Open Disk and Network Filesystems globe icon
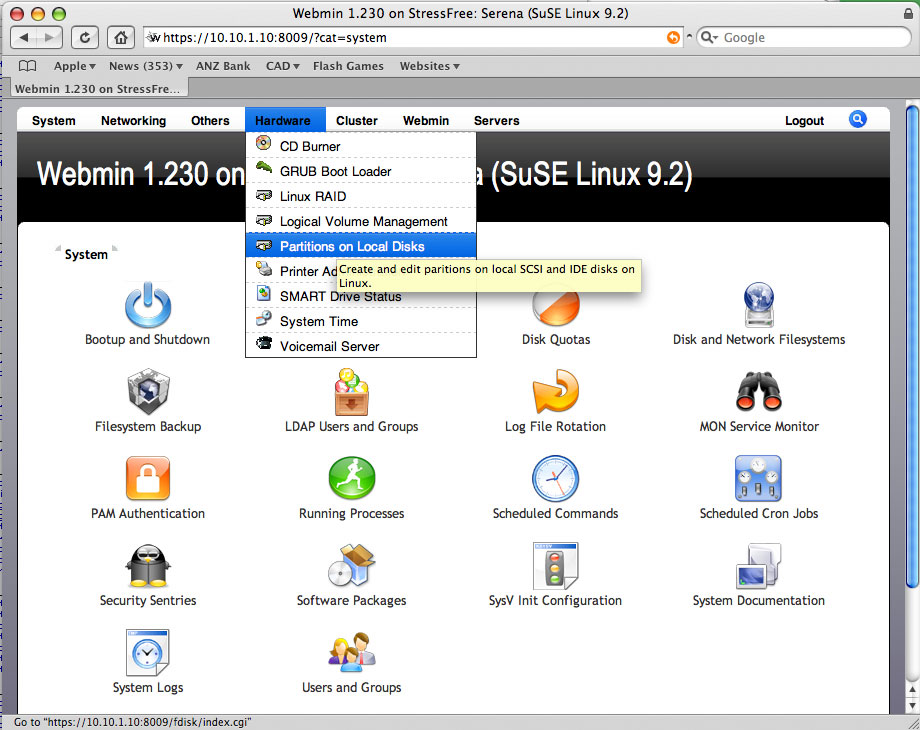The width and height of the screenshot is (920, 730). pos(759,305)
